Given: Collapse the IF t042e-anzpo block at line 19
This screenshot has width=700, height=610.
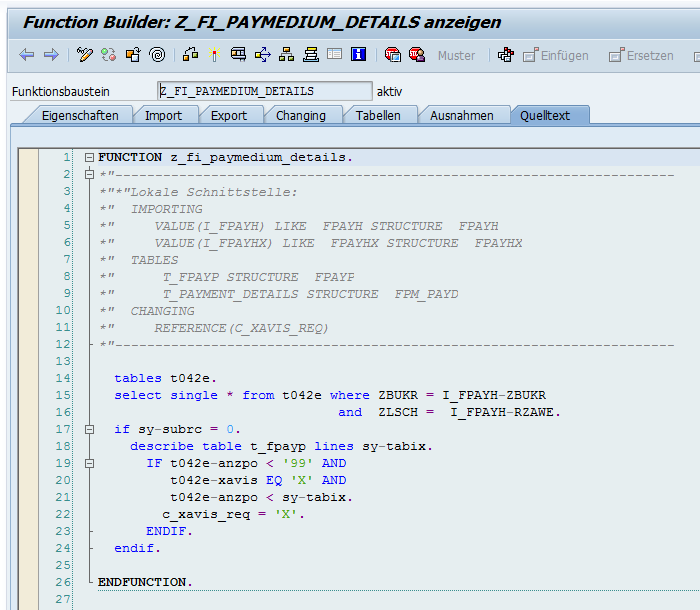Looking at the screenshot, I should click(90, 464).
